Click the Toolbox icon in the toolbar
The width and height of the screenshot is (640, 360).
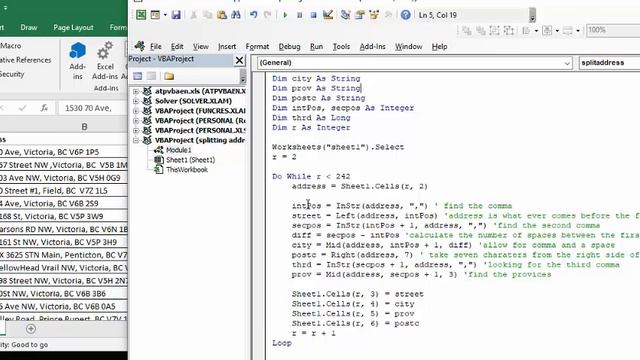click(388, 15)
